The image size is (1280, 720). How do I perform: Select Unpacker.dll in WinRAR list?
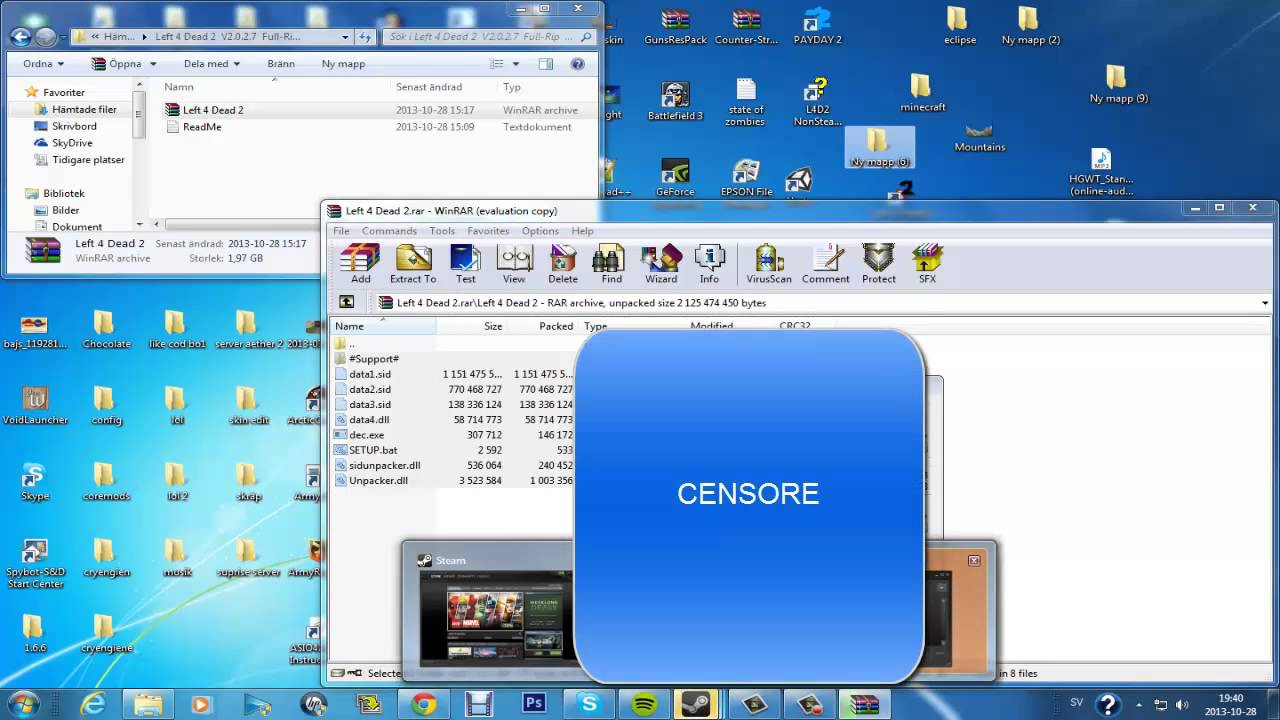coord(378,480)
